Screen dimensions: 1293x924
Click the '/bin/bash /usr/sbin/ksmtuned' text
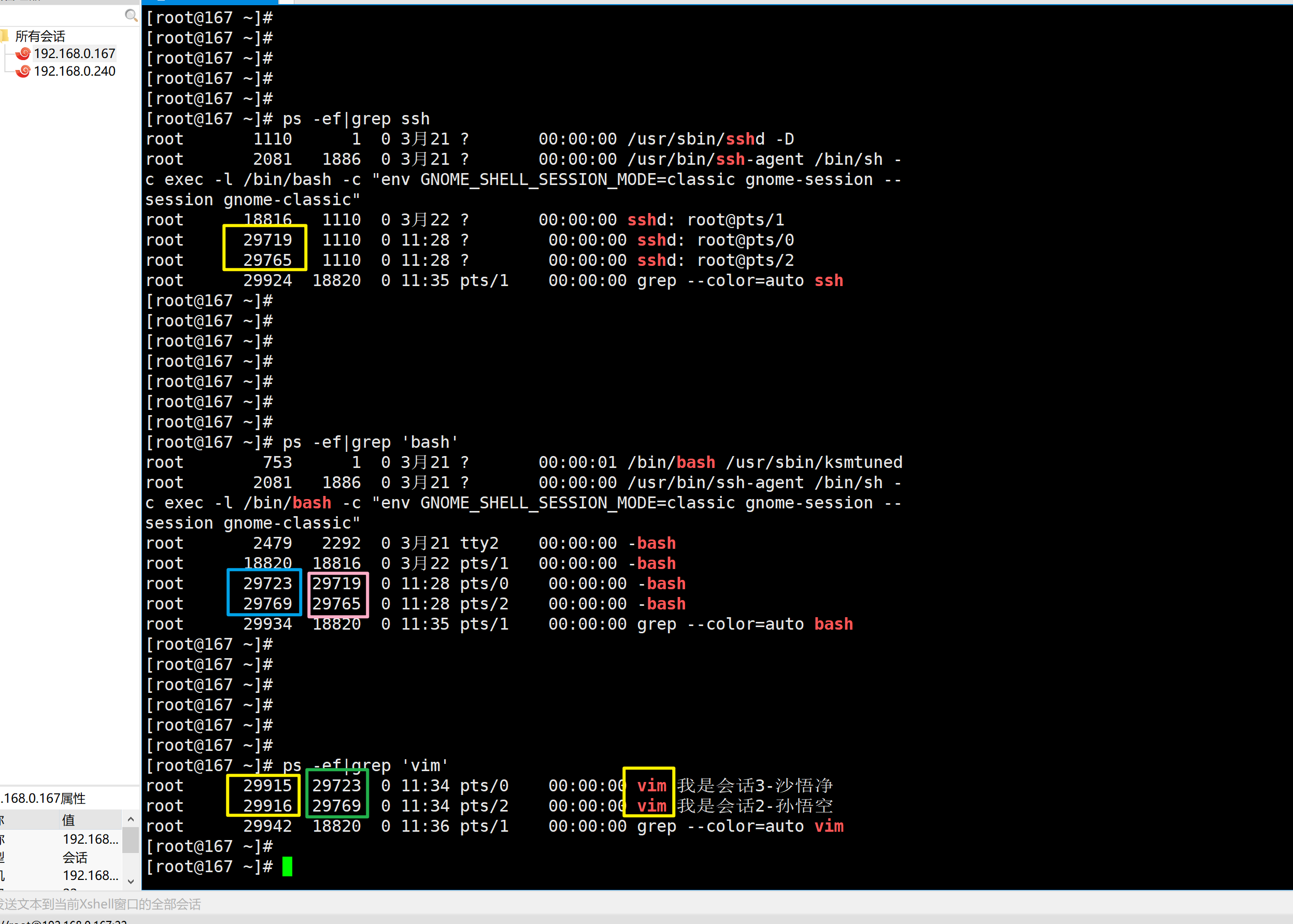point(765,462)
